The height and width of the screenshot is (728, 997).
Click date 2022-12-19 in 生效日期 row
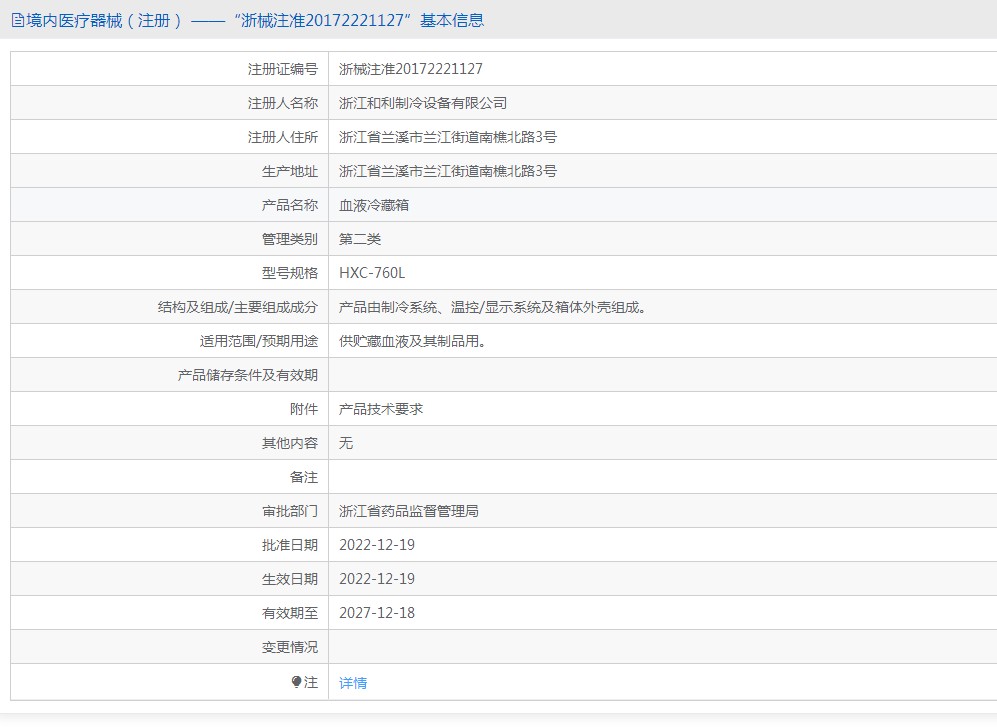(x=377, y=579)
